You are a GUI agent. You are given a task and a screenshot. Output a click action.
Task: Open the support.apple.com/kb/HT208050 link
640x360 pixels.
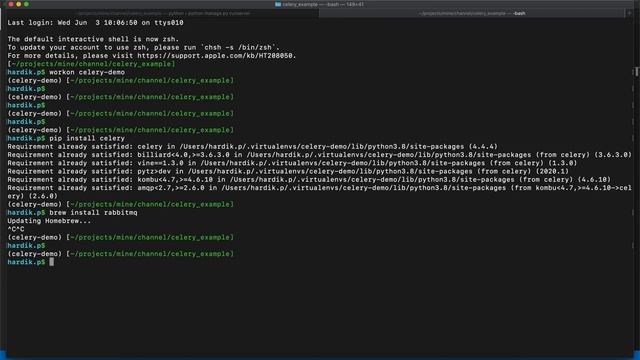click(x=216, y=56)
